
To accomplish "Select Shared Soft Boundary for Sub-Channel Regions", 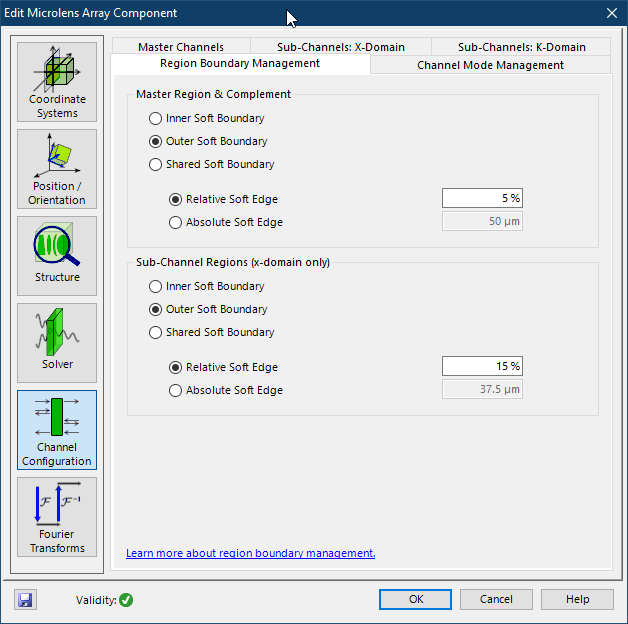I will (x=211, y=332).
